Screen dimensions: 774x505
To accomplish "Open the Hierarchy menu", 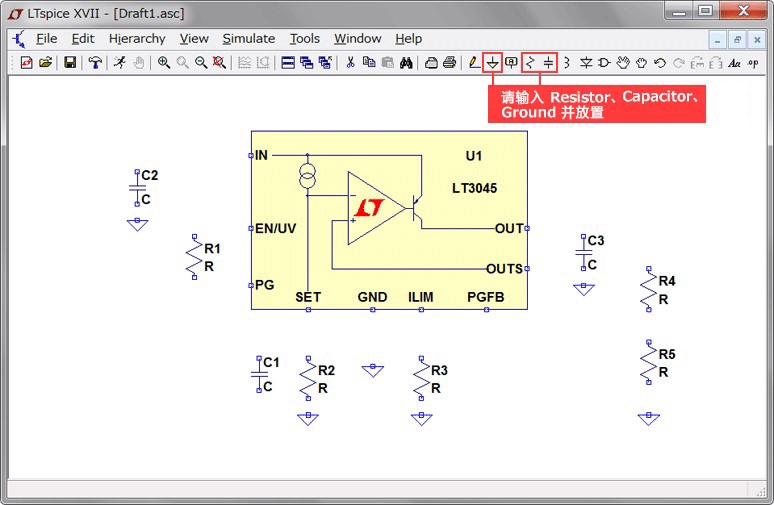I will (x=137, y=39).
